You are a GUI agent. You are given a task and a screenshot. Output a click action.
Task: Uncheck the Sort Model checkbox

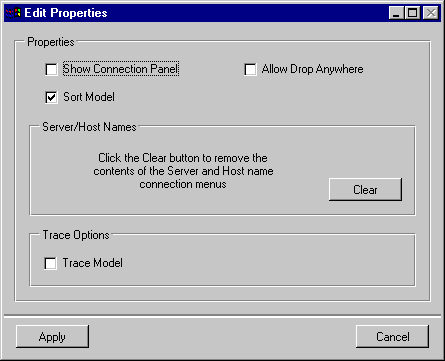pos(51,97)
